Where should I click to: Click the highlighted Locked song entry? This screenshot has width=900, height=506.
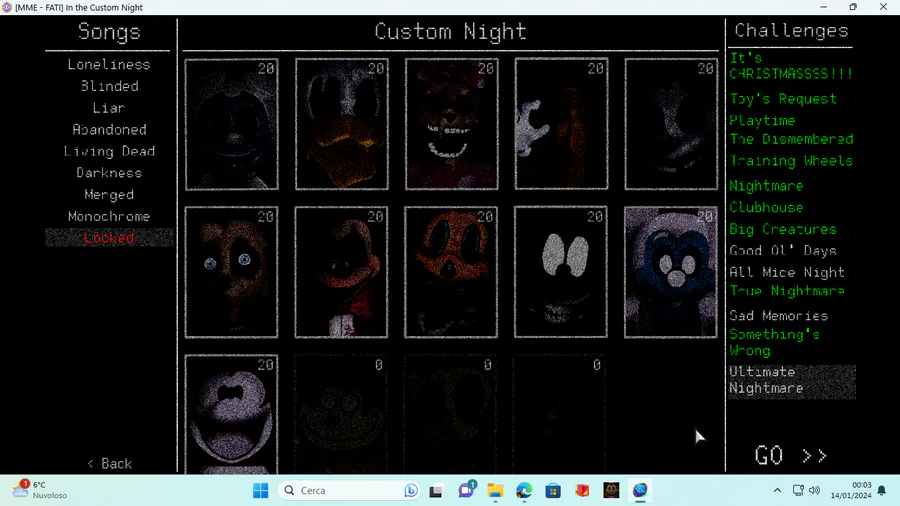click(x=109, y=238)
